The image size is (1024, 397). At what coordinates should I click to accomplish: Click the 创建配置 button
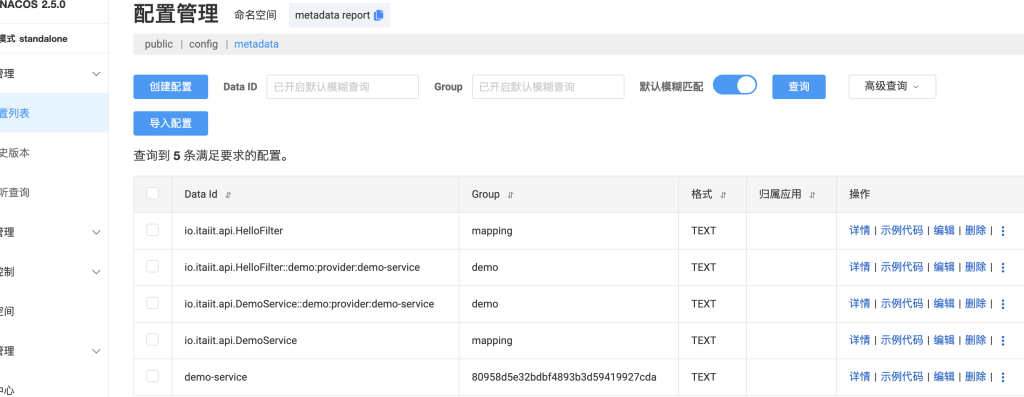click(x=170, y=87)
